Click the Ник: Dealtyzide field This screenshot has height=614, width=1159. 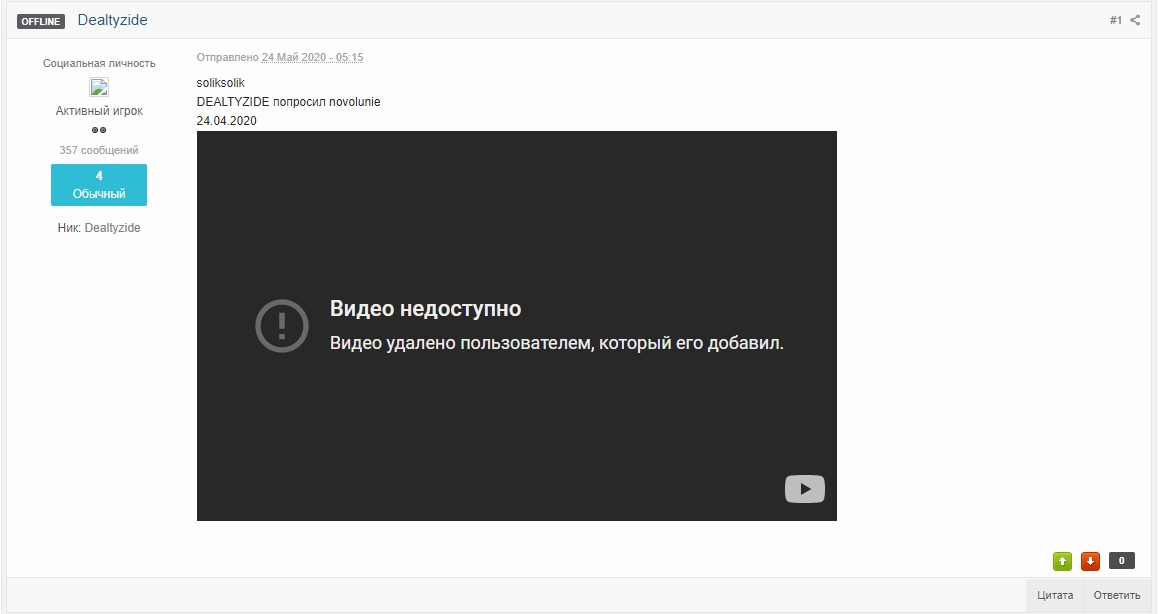coord(99,228)
